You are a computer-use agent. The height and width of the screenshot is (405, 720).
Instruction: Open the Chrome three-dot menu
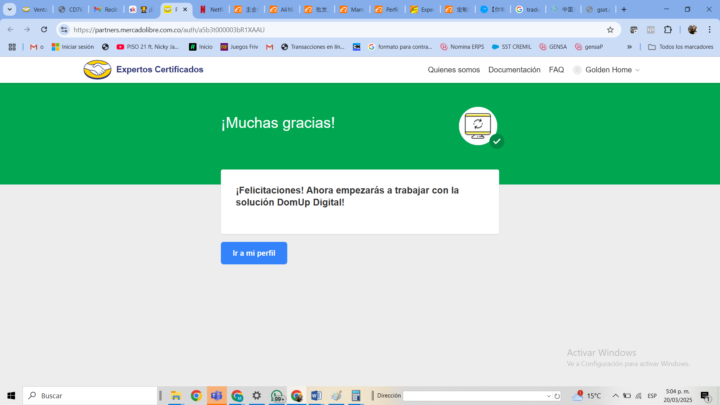709,29
